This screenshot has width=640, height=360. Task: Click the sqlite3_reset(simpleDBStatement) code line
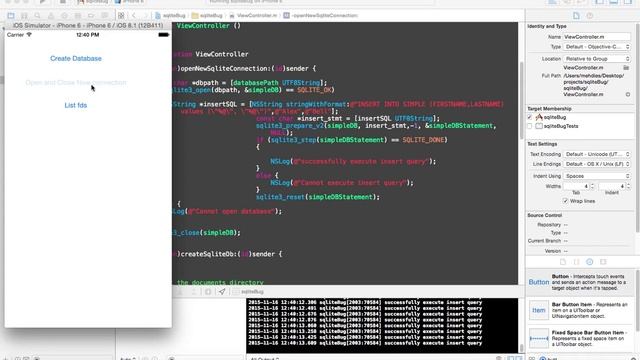click(318, 197)
